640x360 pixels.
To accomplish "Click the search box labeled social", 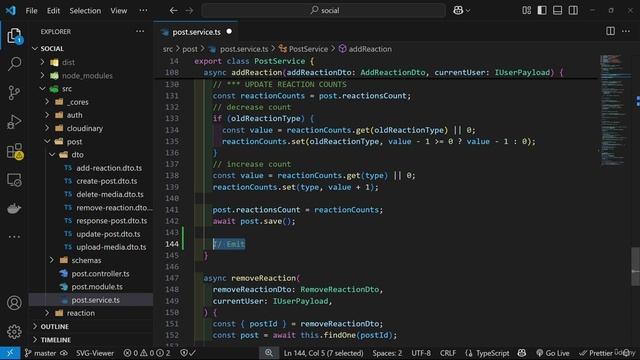I will coord(324,10).
